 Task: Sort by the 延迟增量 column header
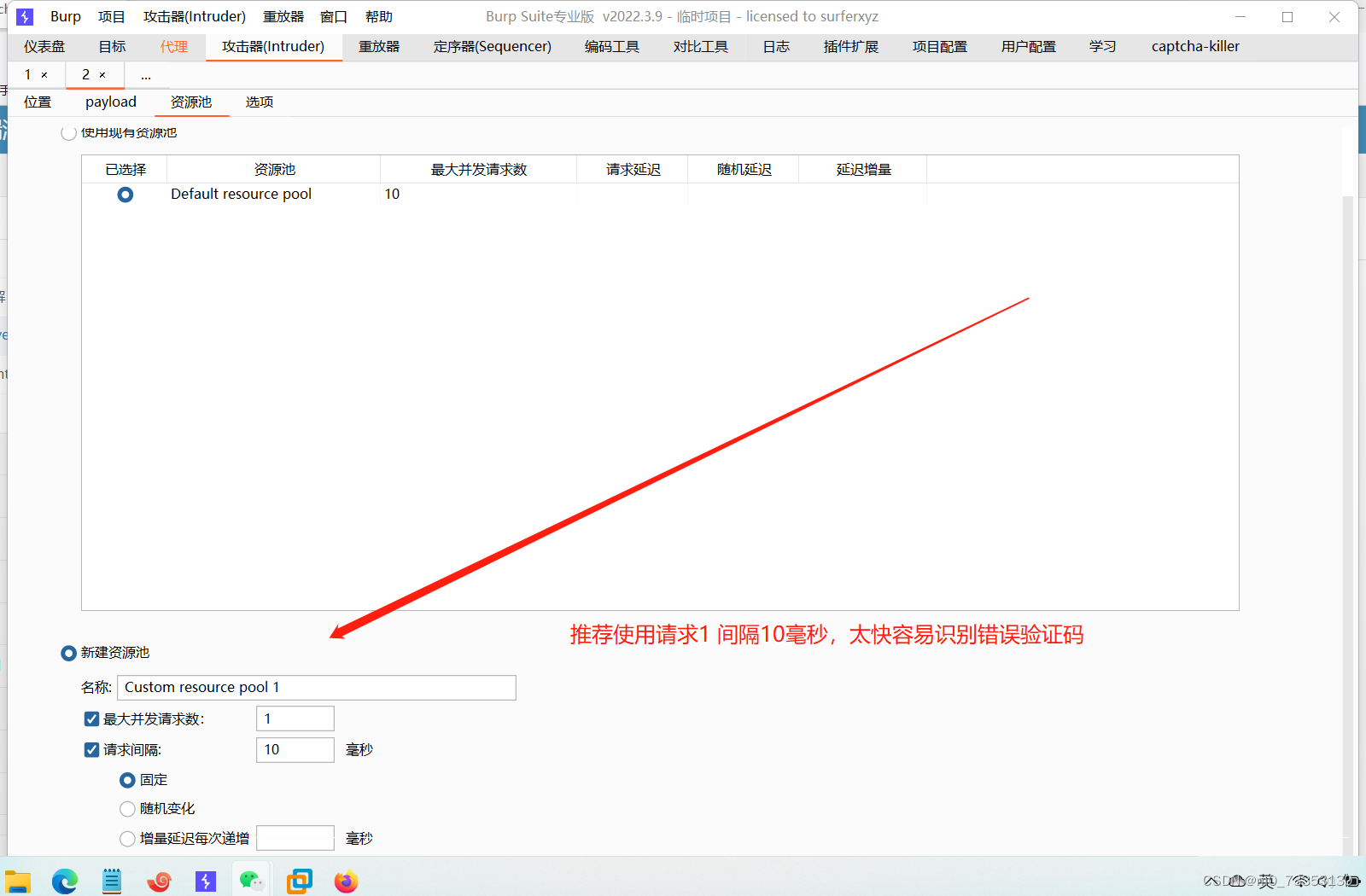tap(864, 170)
